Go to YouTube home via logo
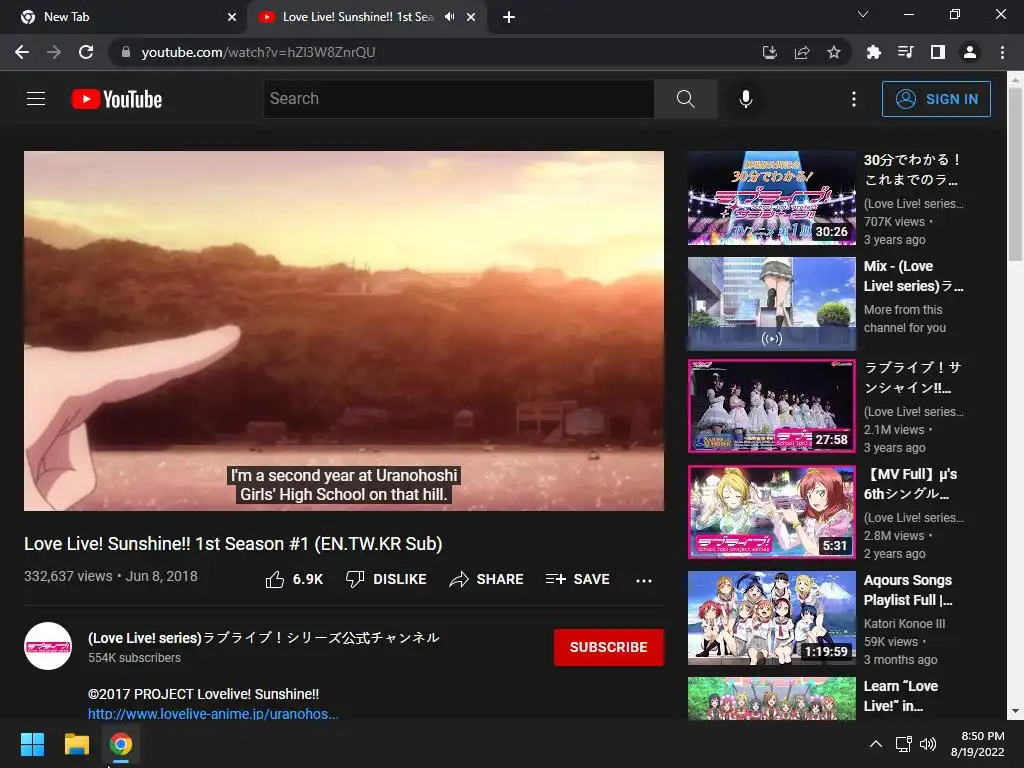Viewport: 1024px width, 768px height. (x=117, y=99)
